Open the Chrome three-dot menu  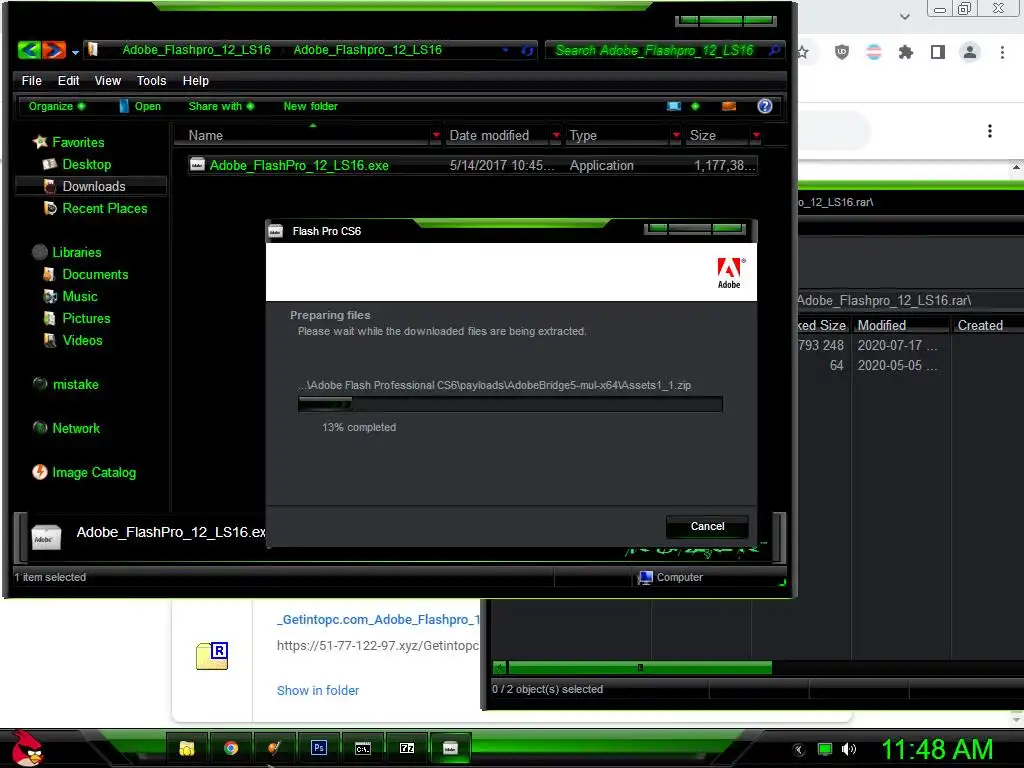pos(1002,52)
